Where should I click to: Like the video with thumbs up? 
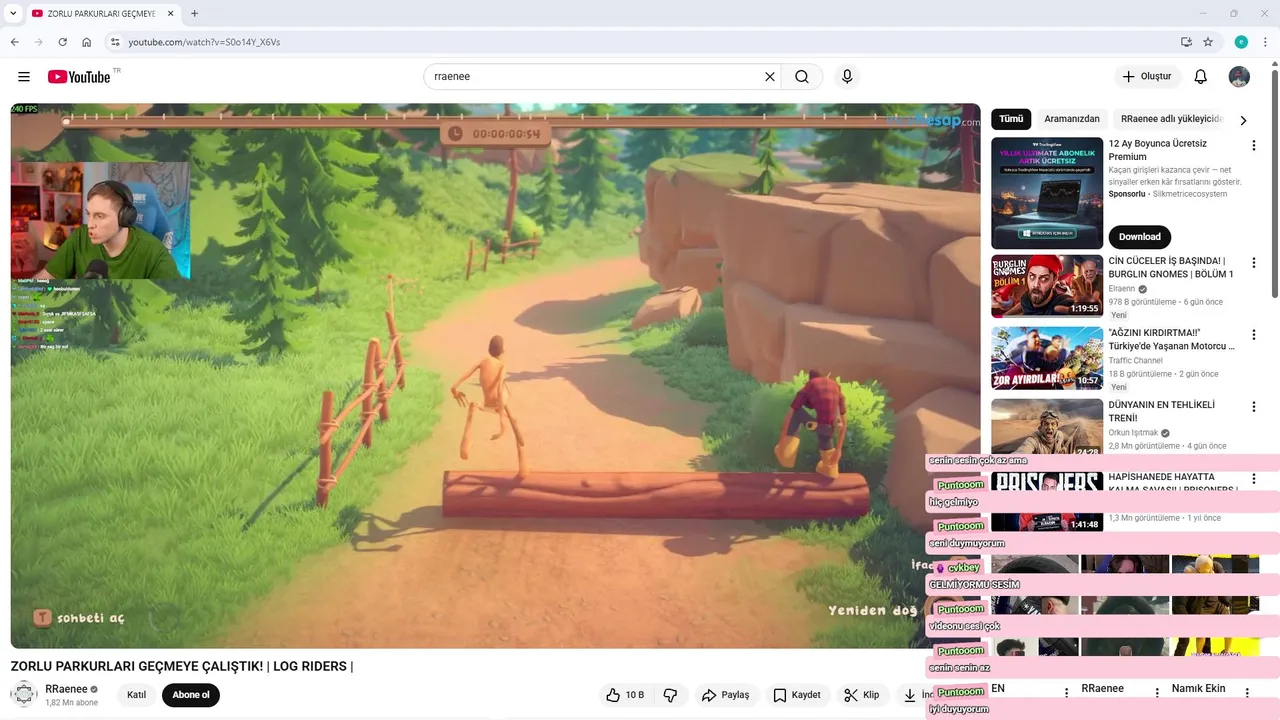tap(626, 695)
